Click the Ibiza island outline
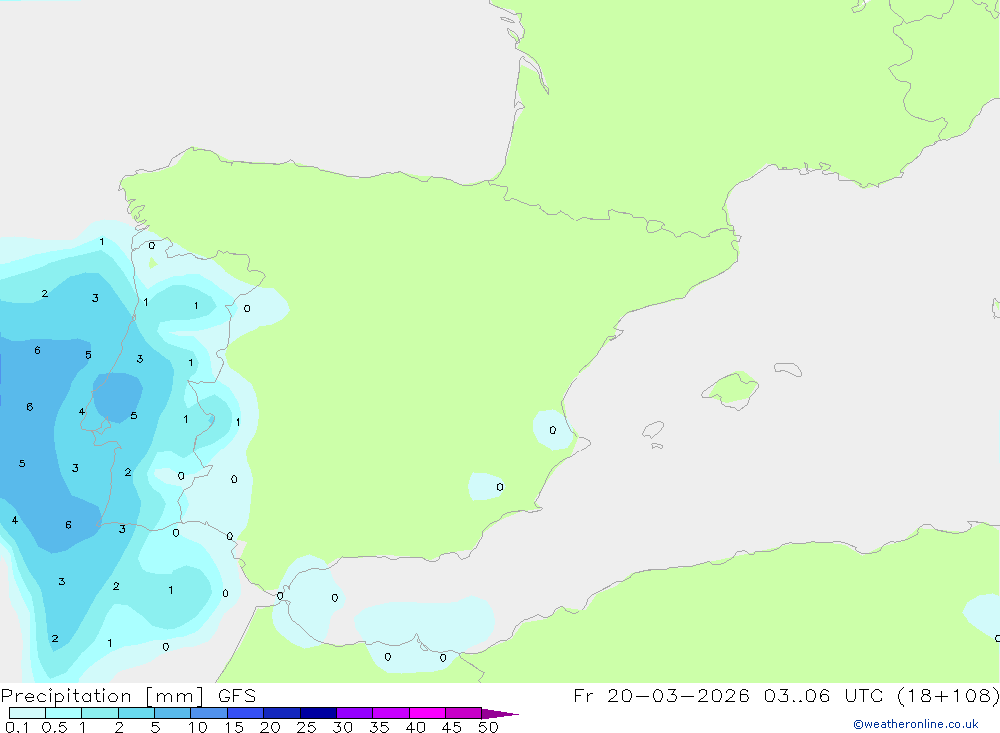Screen dimensions: 1000x733 click(x=653, y=430)
